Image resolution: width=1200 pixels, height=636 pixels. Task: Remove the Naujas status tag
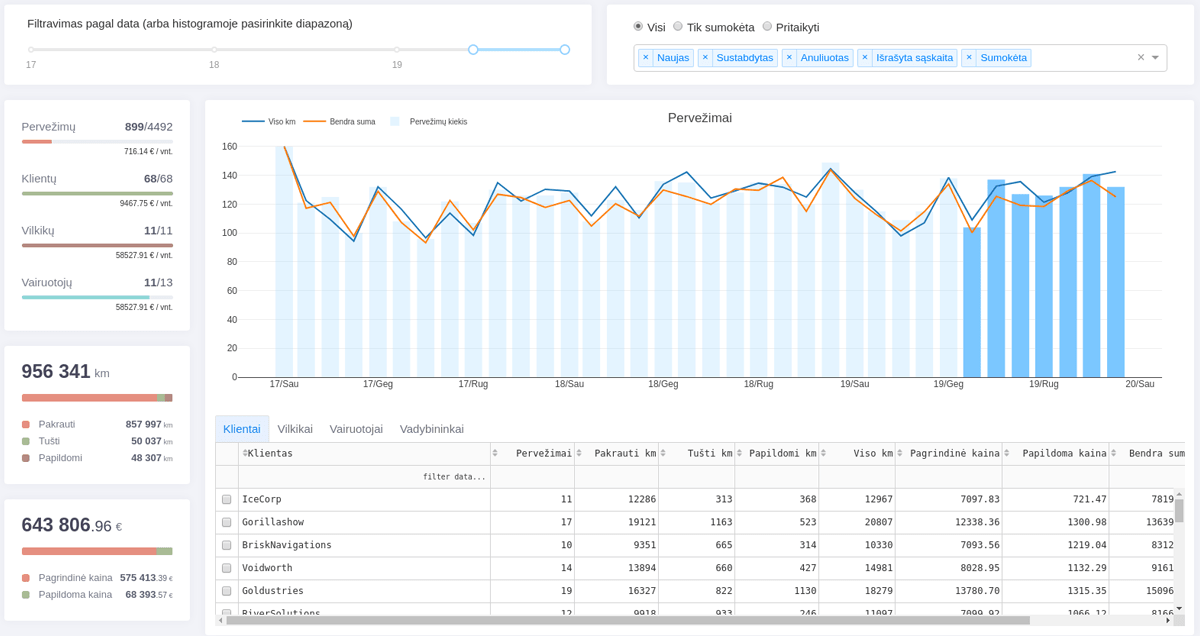pyautogui.click(x=645, y=58)
